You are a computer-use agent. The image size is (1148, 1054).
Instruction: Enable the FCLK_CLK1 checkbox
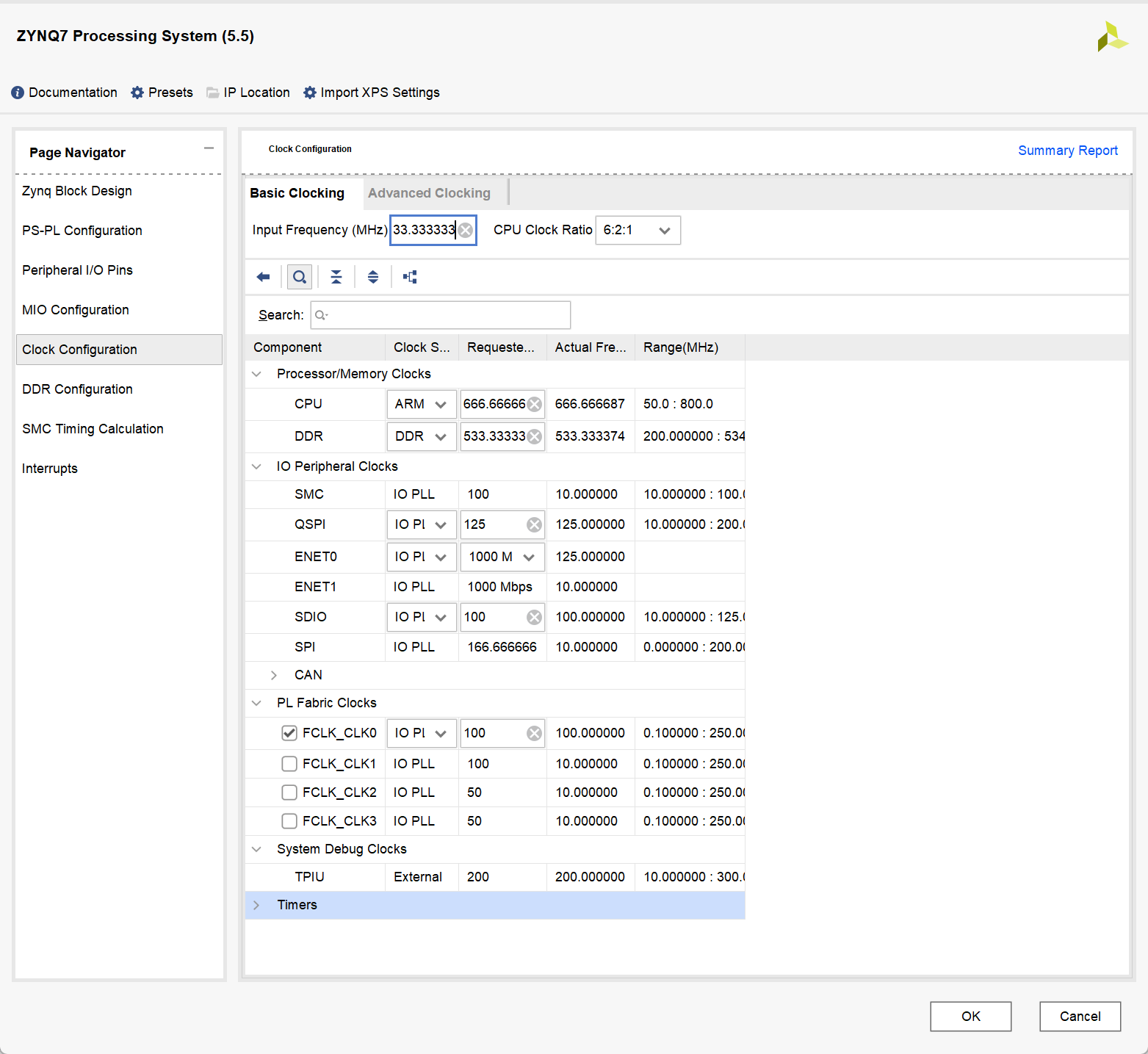[289, 764]
